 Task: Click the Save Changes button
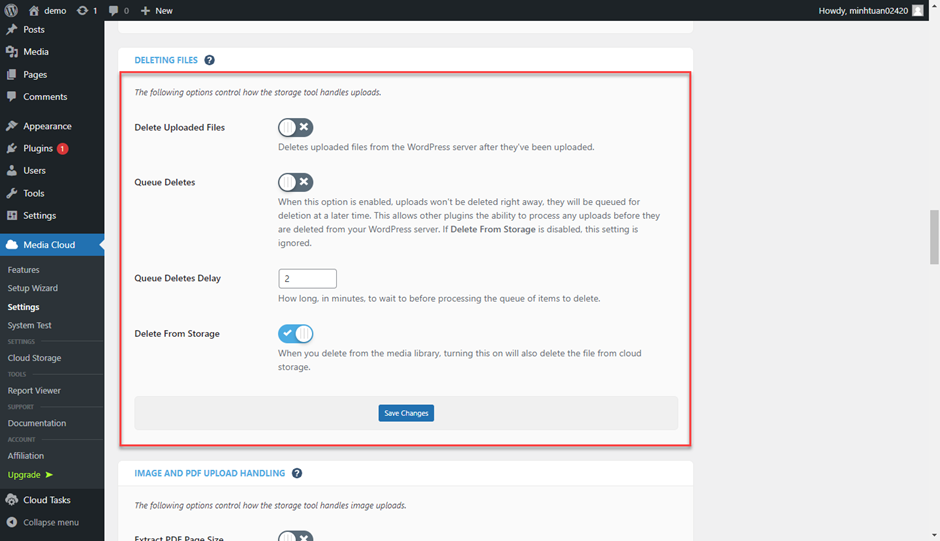point(406,413)
